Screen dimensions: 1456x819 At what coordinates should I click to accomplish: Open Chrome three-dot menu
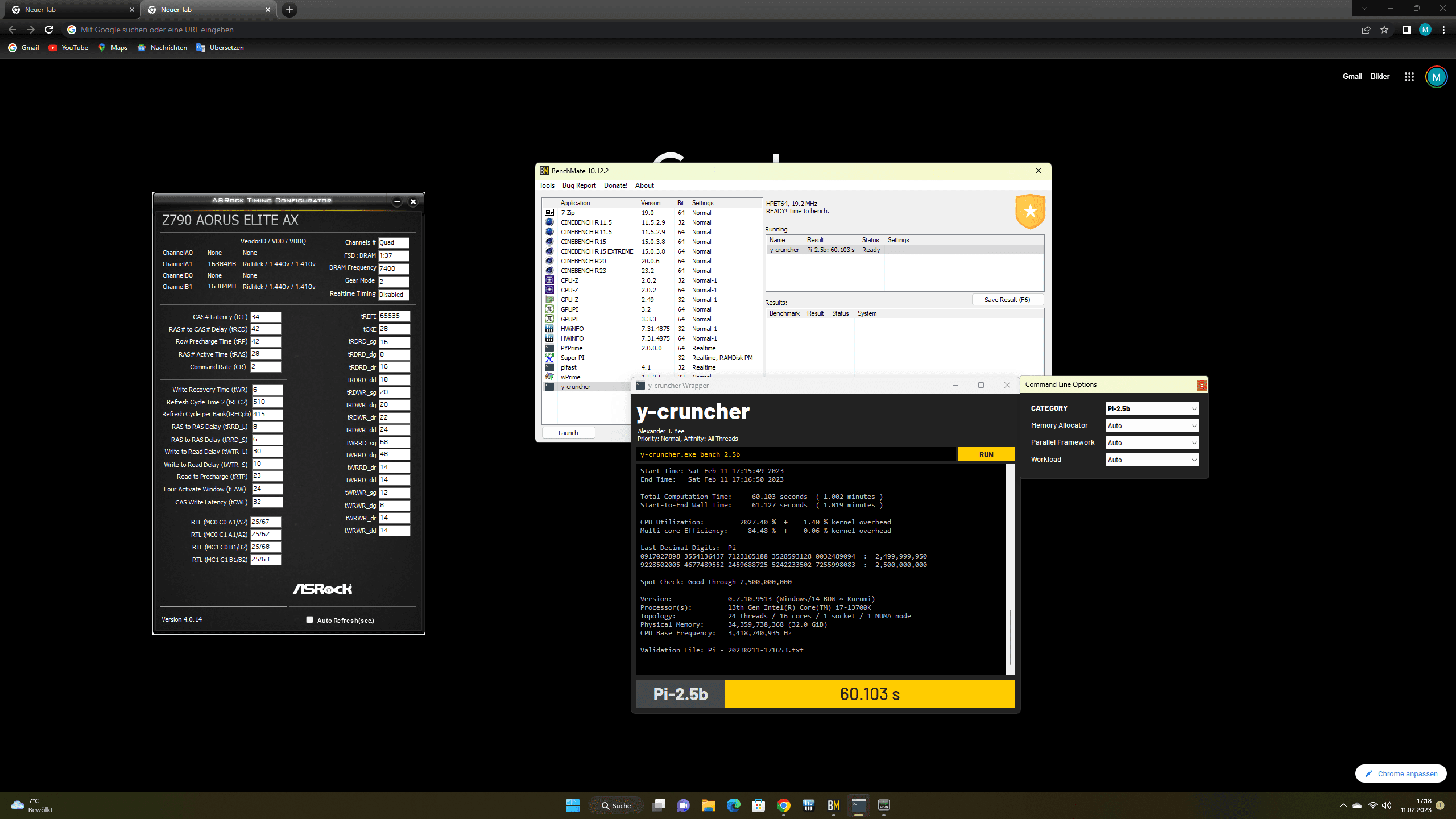pos(1443,30)
